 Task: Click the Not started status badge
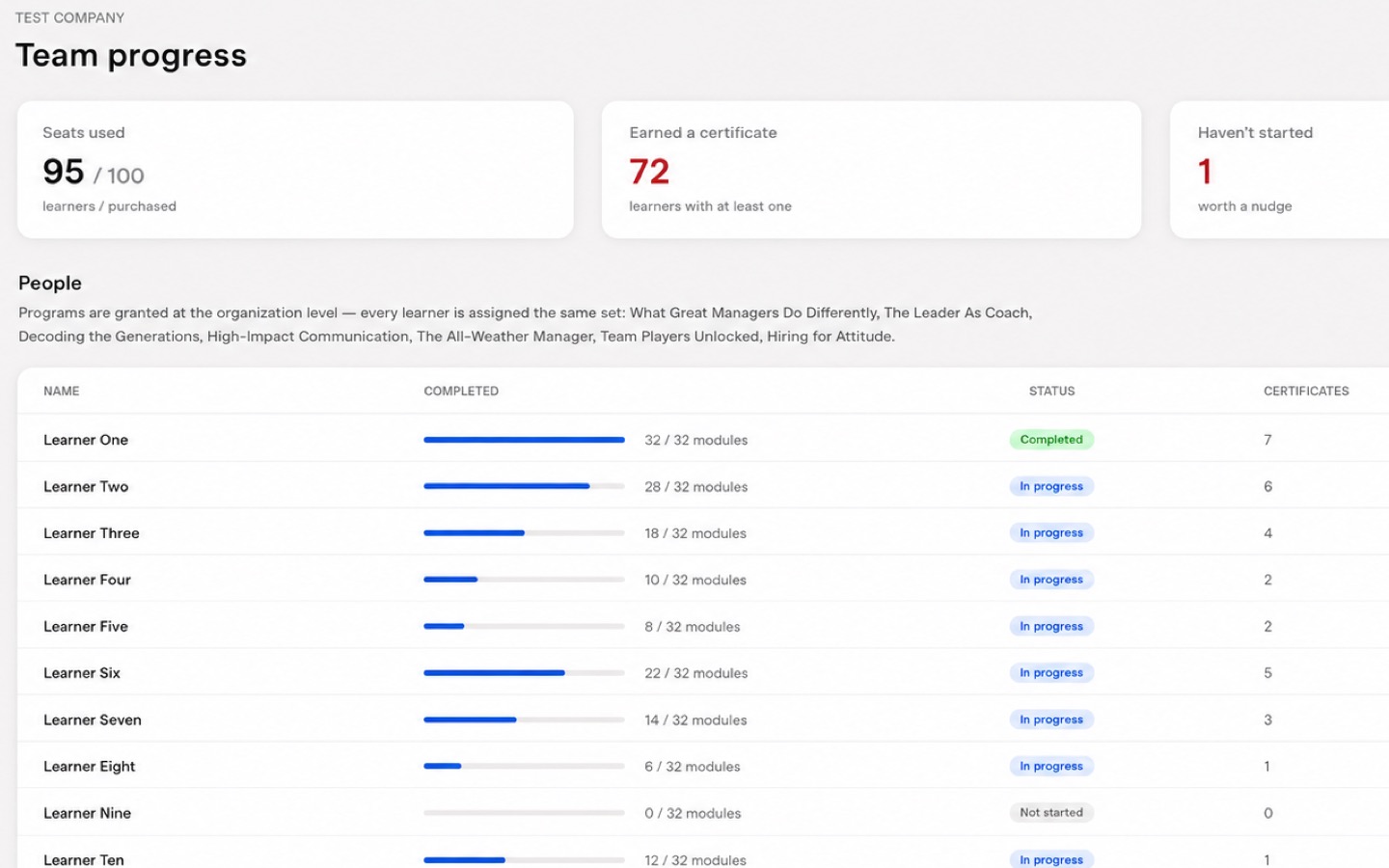pyautogui.click(x=1051, y=813)
